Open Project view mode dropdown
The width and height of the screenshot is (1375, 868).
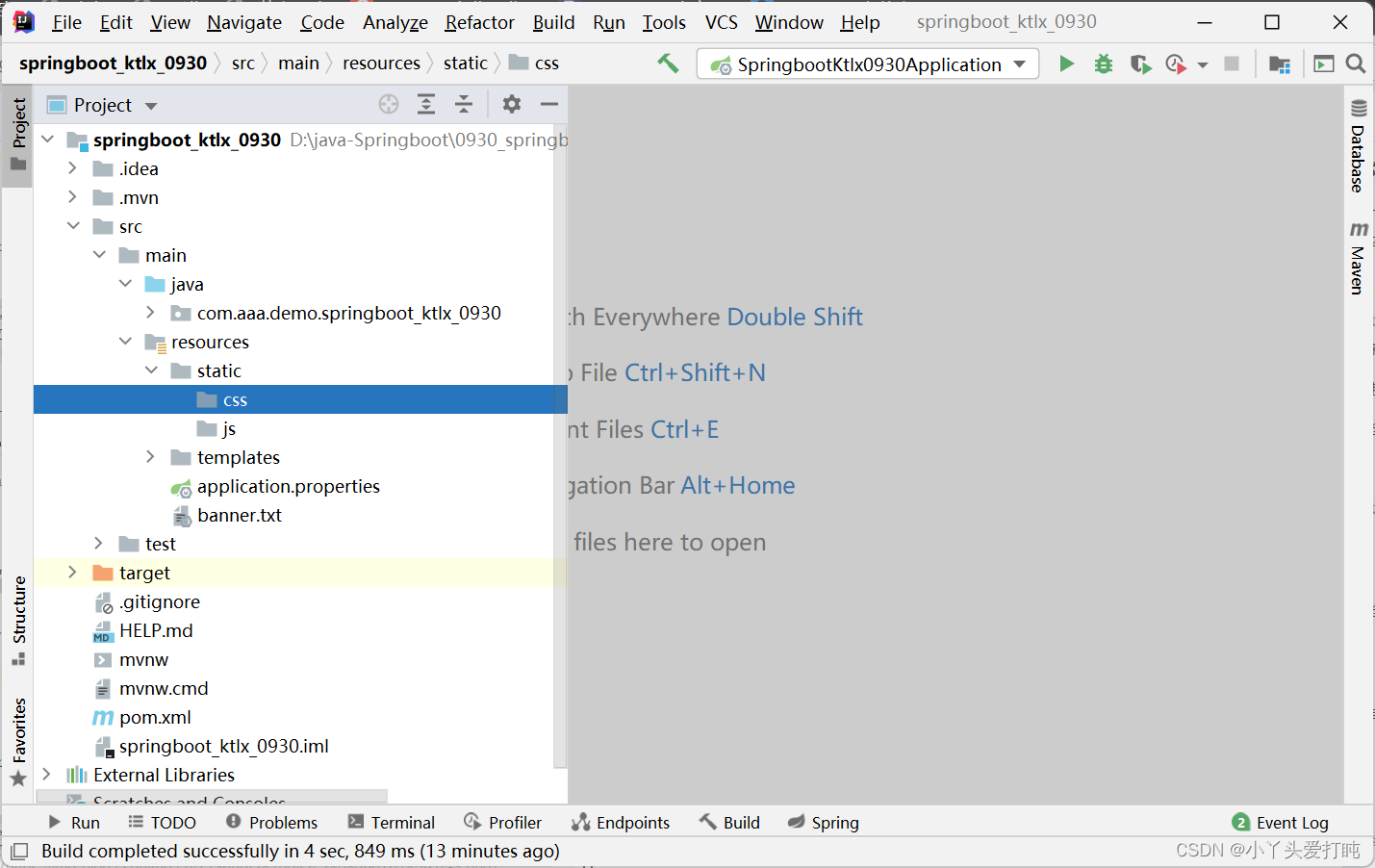151,106
